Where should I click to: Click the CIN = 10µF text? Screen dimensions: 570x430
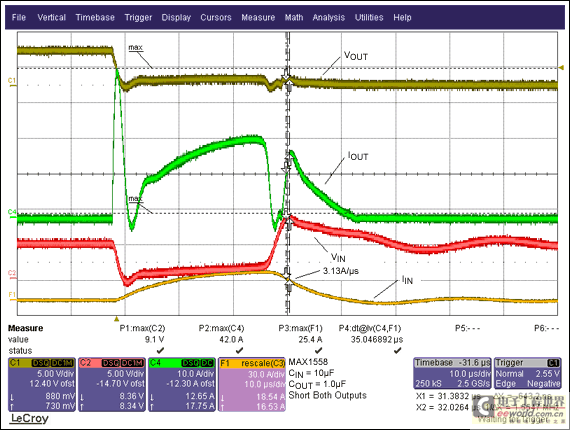[311, 373]
